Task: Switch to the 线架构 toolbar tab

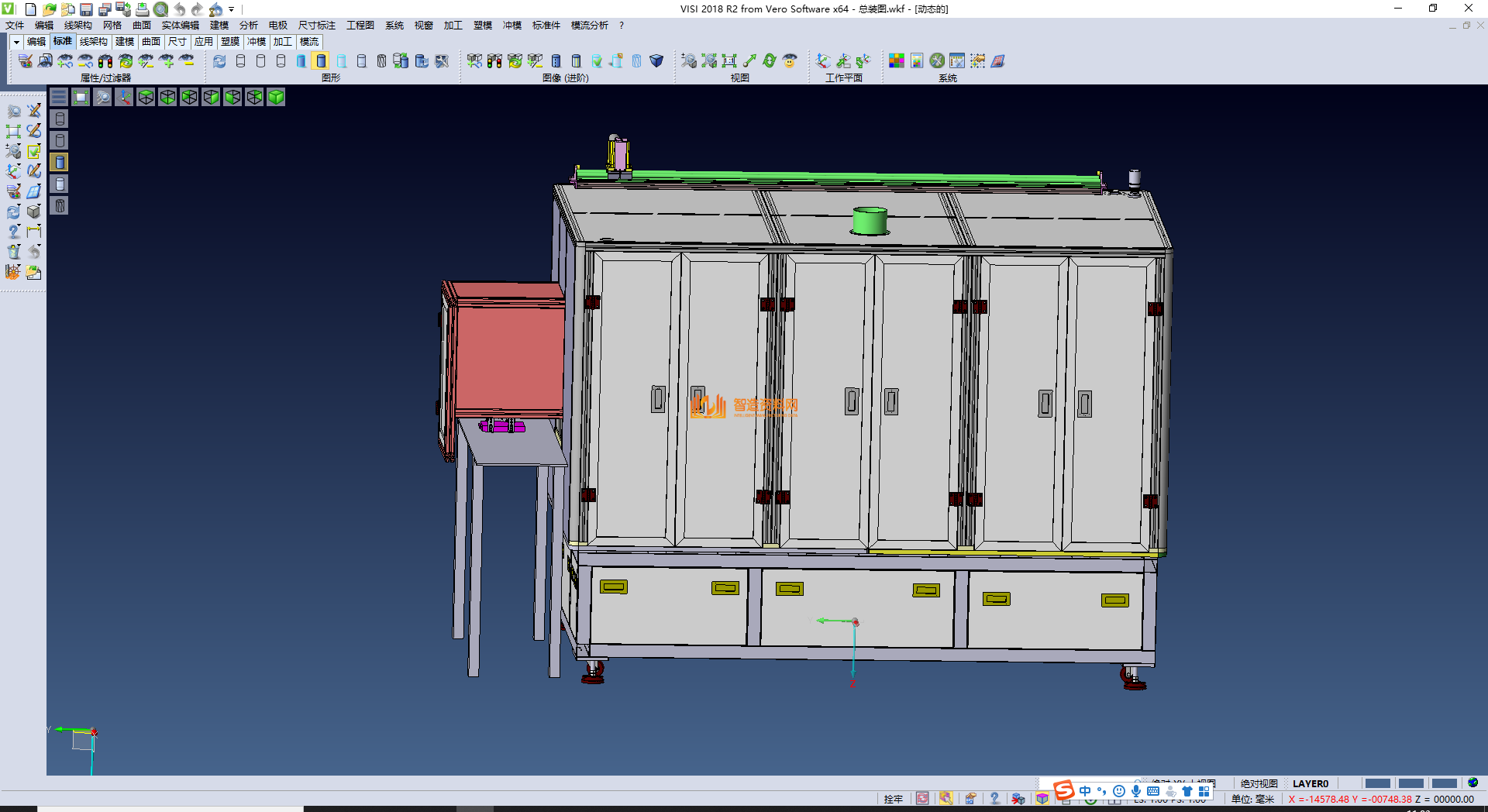Action: 93,42
